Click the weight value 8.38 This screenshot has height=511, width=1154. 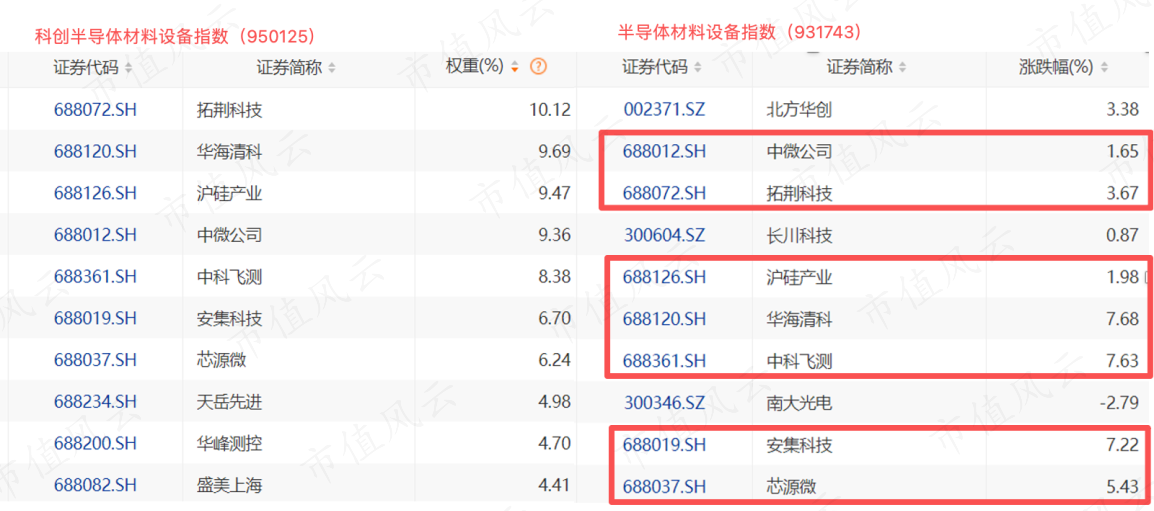coord(554,277)
